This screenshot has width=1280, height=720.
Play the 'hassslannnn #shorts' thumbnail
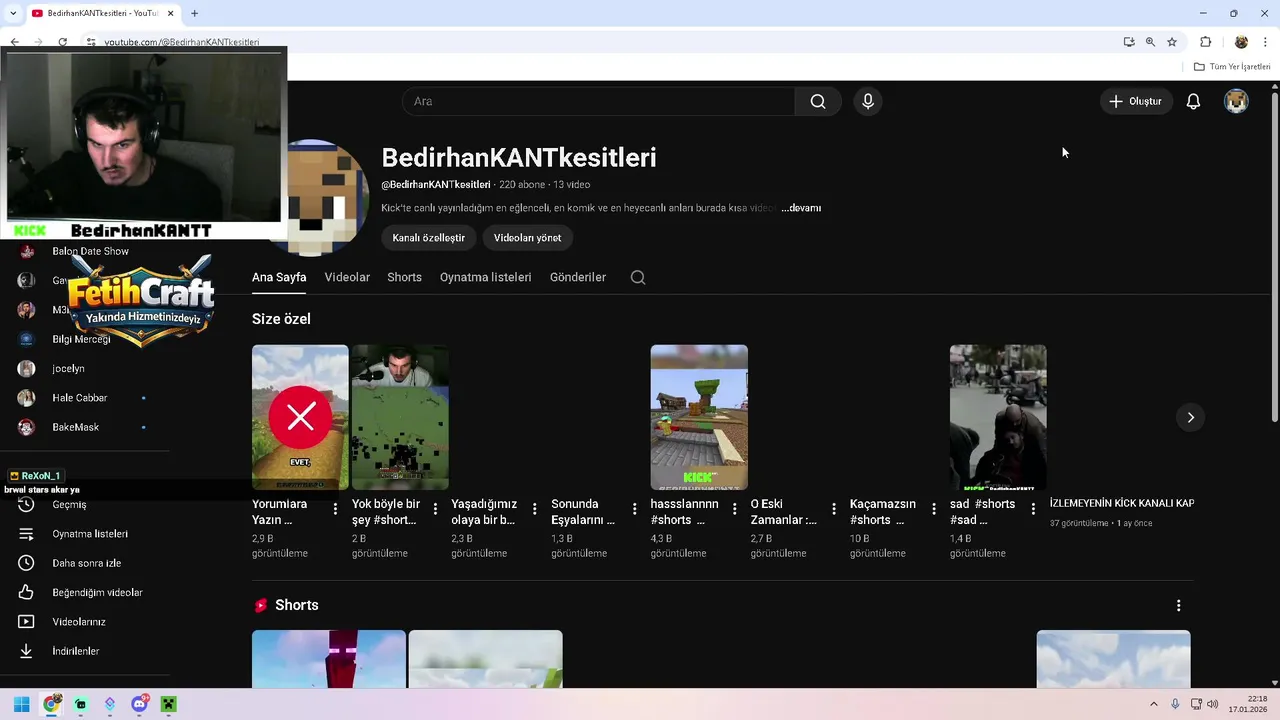pos(699,417)
